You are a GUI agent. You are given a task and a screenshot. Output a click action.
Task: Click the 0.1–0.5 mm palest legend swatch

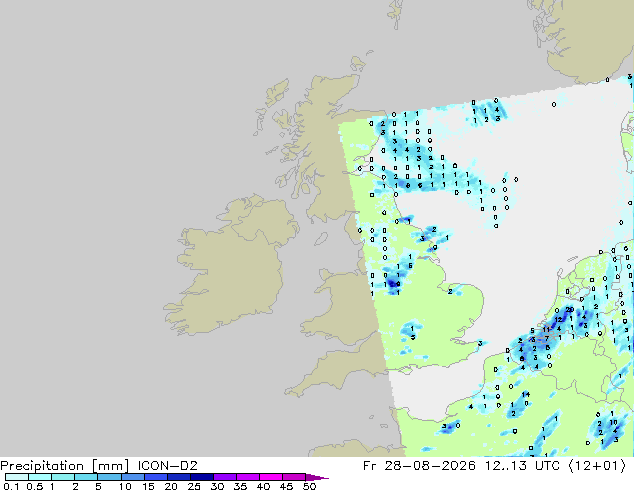[17, 477]
